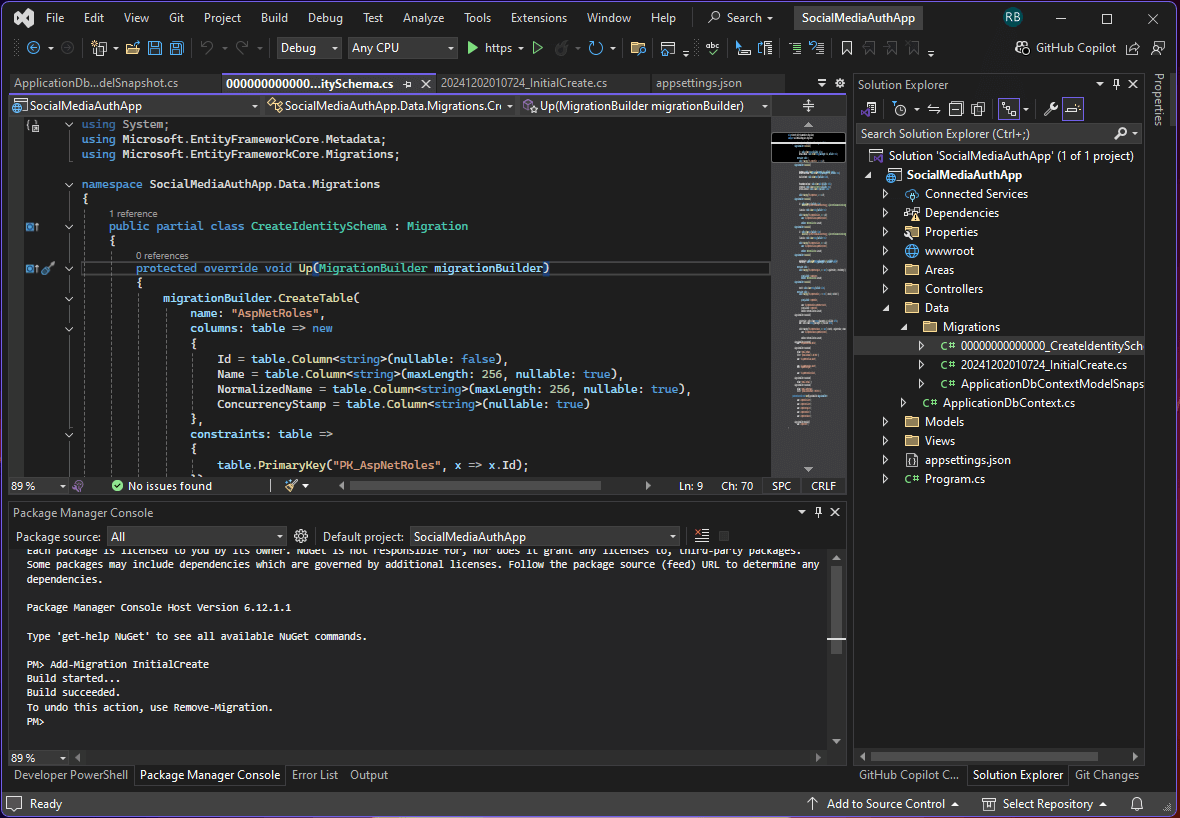Start debugging with the green https play button
The image size is (1180, 818).
[x=473, y=48]
